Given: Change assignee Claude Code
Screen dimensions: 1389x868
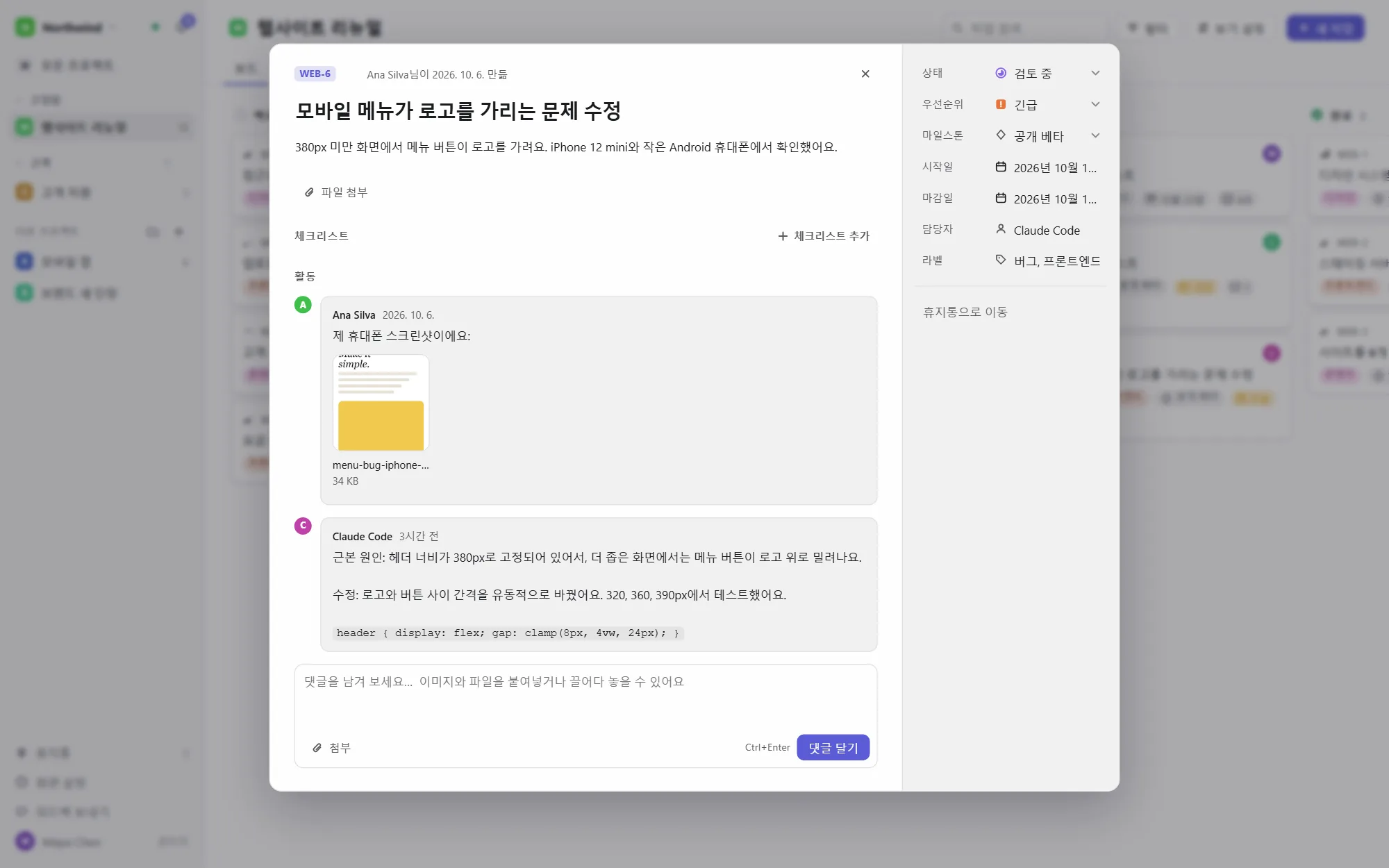Looking at the screenshot, I should click(x=1048, y=230).
